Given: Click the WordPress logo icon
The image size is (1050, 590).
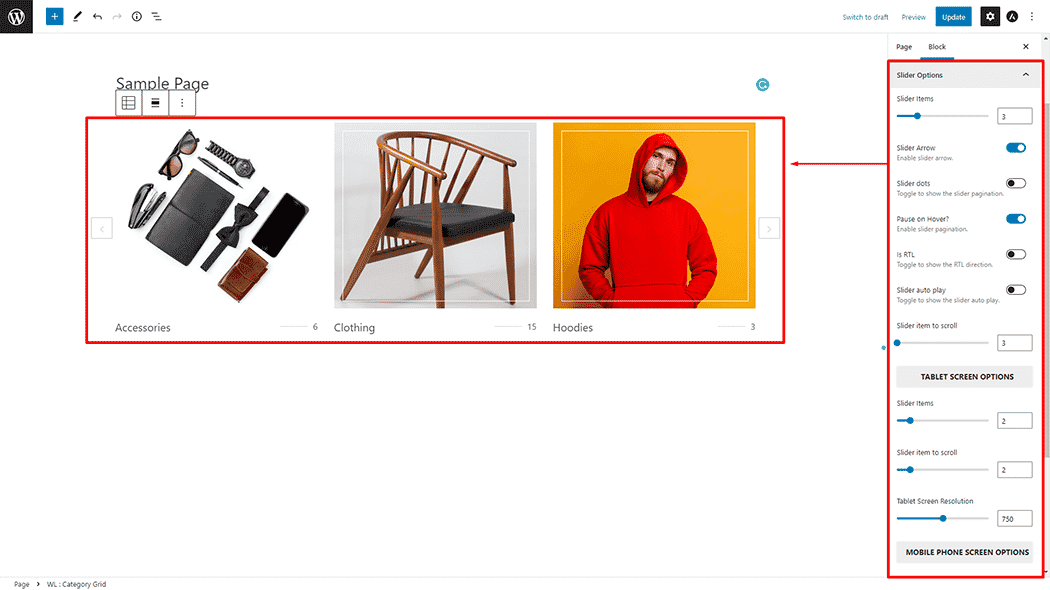Looking at the screenshot, I should pyautogui.click(x=16, y=16).
